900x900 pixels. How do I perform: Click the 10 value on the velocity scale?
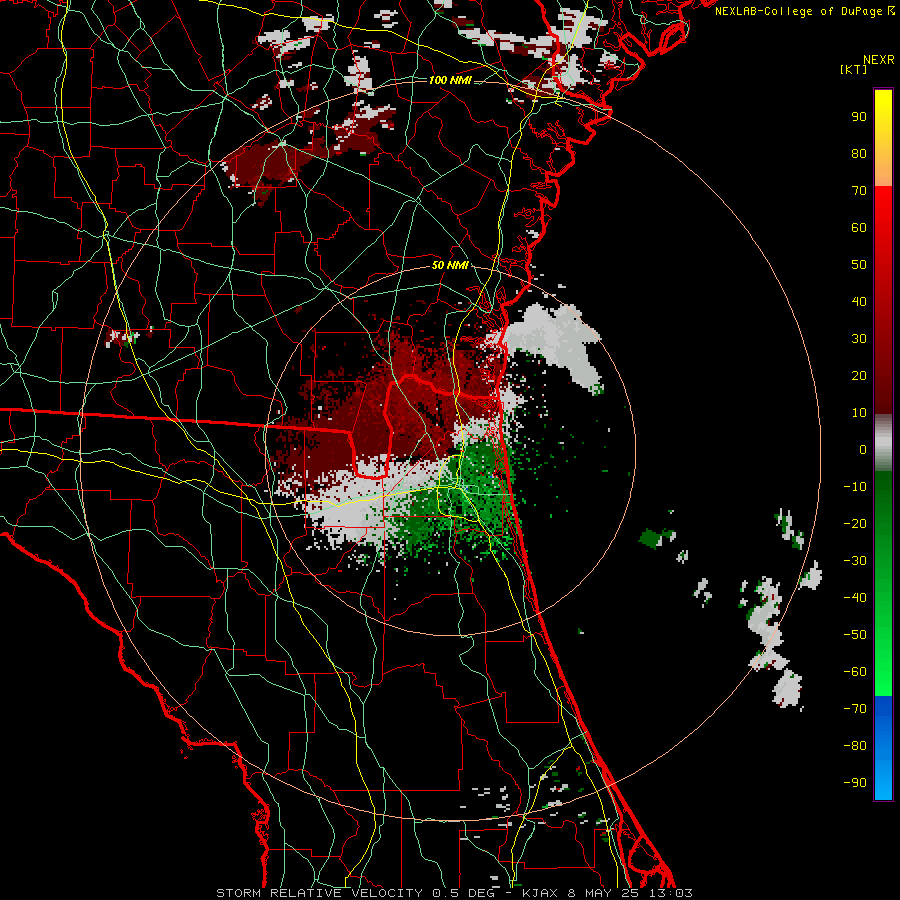859,413
